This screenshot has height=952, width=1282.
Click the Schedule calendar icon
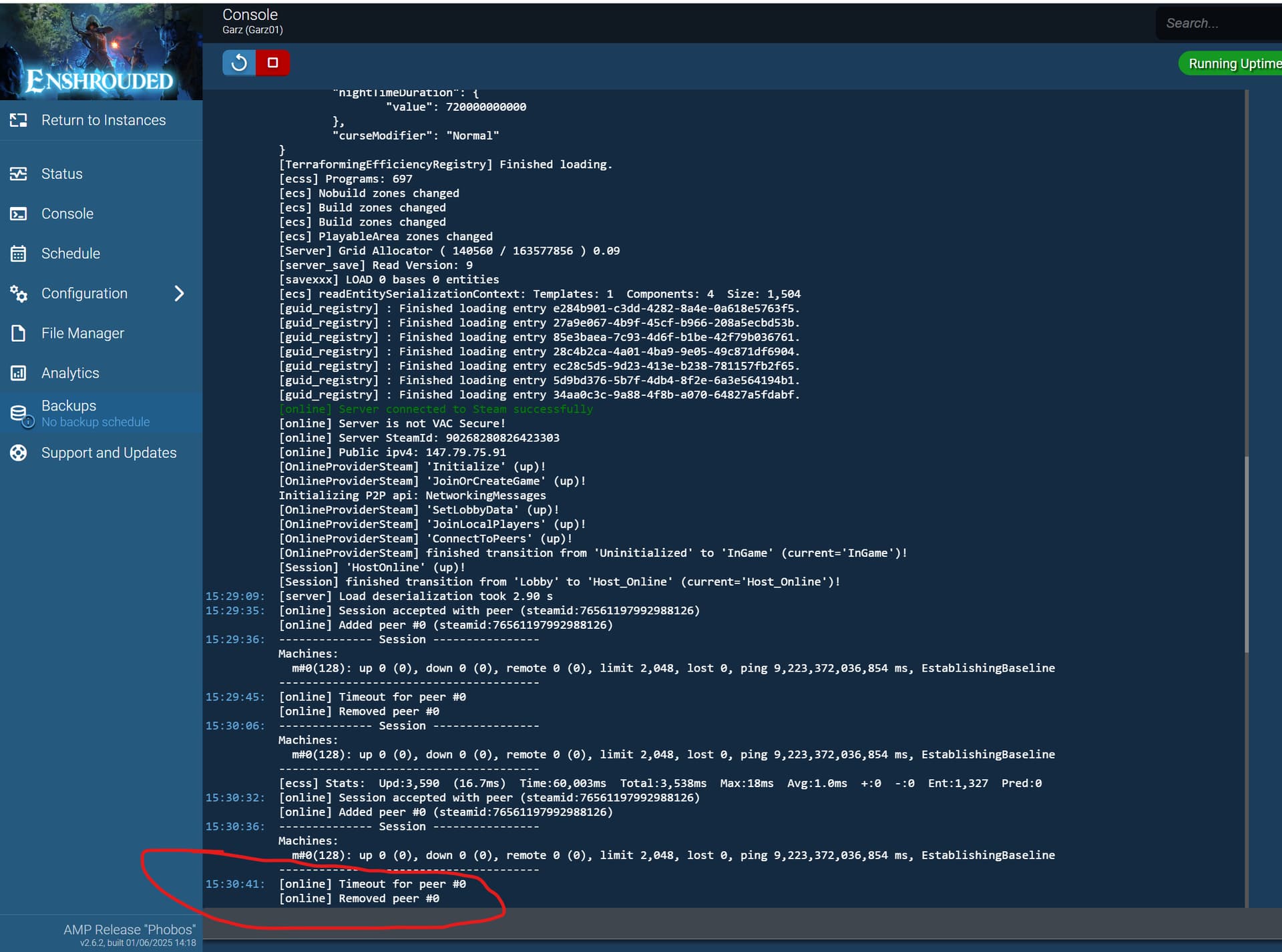tap(18, 254)
